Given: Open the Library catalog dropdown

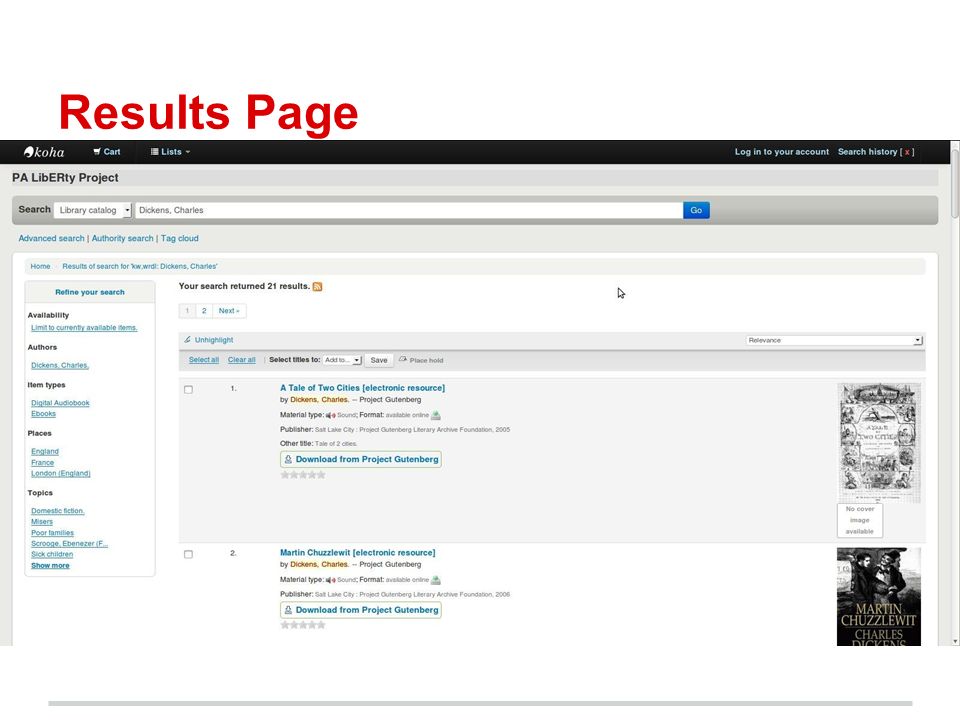Looking at the screenshot, I should pyautogui.click(x=92, y=210).
